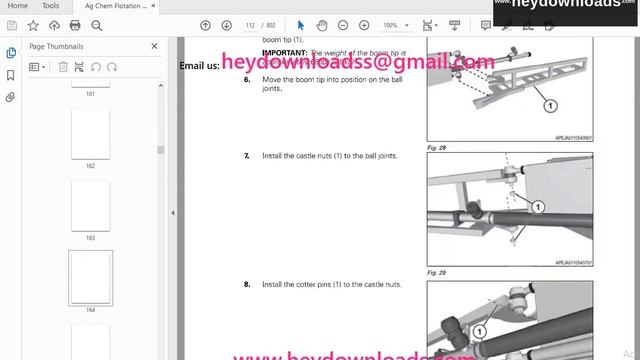Zoom out with minus button
The height and width of the screenshot is (360, 640).
pos(343,25)
